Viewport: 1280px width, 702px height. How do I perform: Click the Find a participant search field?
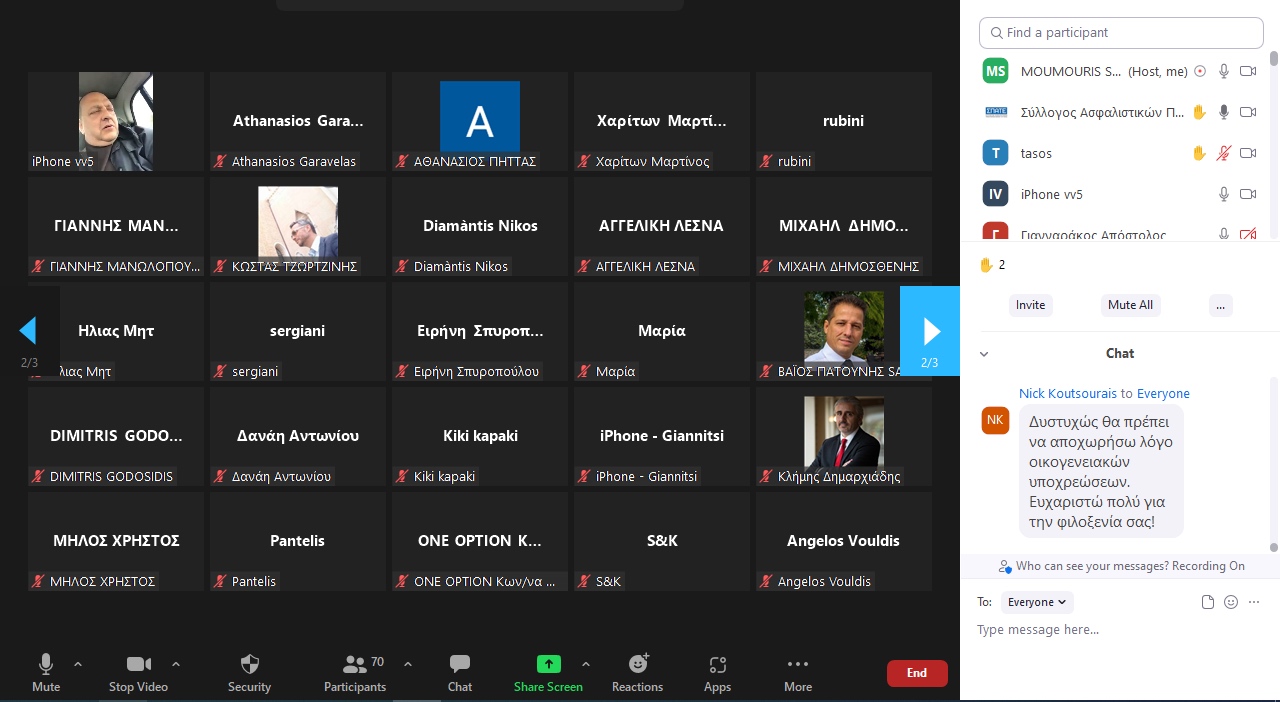click(x=1121, y=33)
